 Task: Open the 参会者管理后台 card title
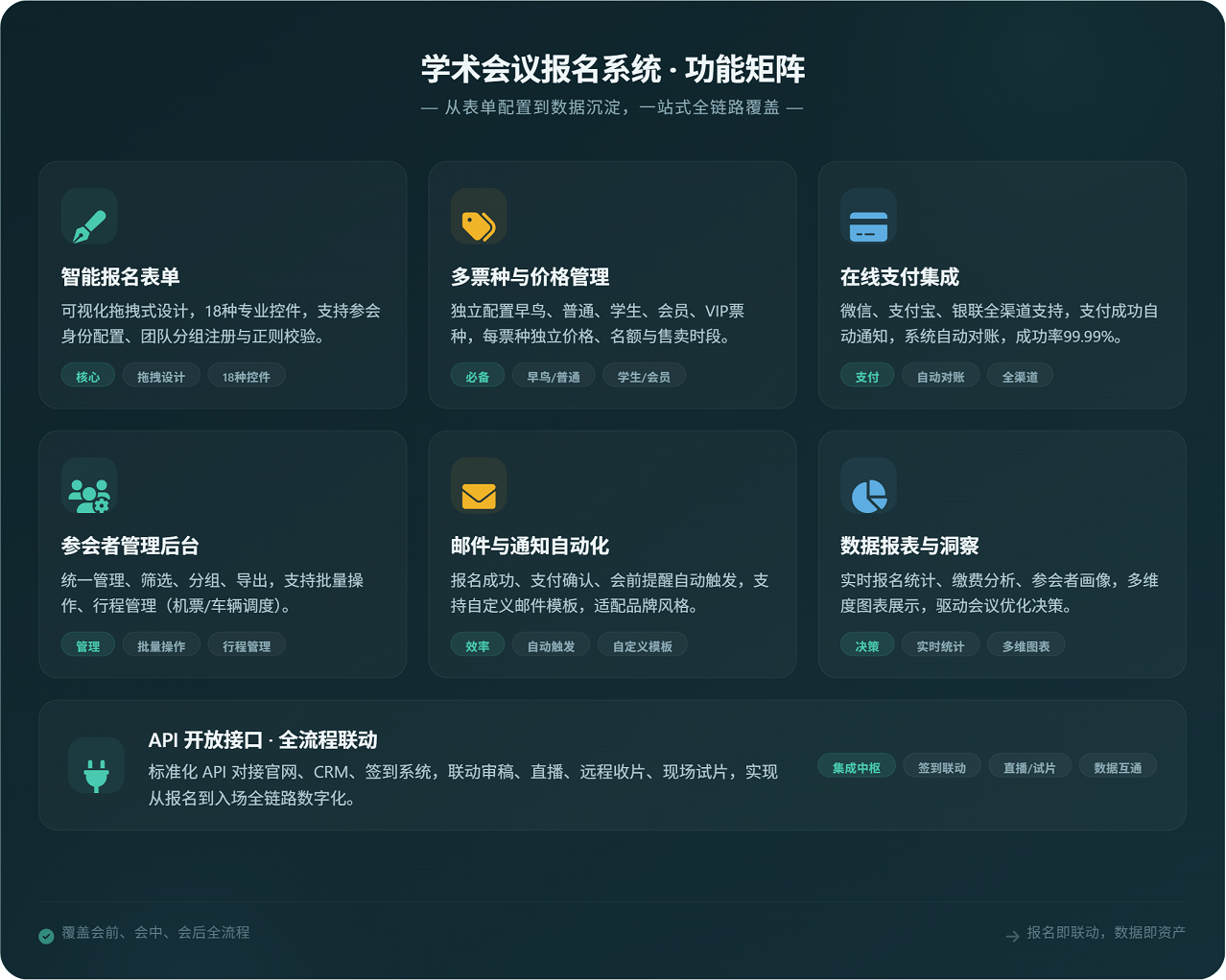coord(130,547)
